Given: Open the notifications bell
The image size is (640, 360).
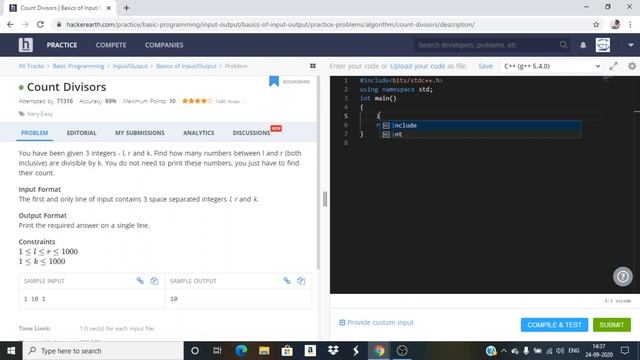Looking at the screenshot, I should (583, 45).
